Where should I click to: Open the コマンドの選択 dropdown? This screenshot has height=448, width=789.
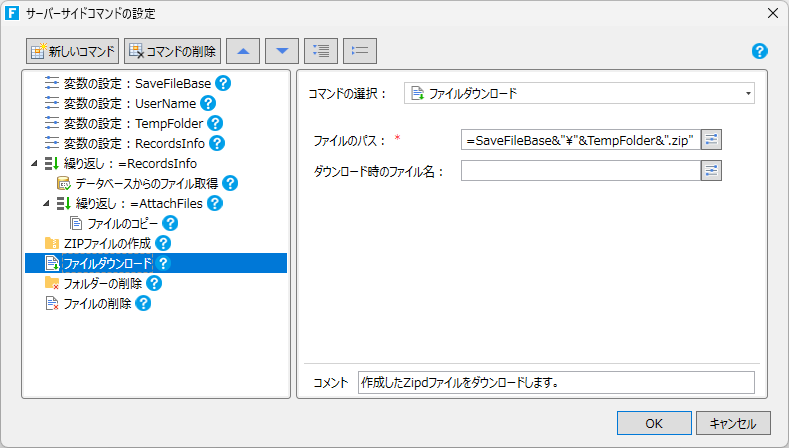tap(579, 93)
